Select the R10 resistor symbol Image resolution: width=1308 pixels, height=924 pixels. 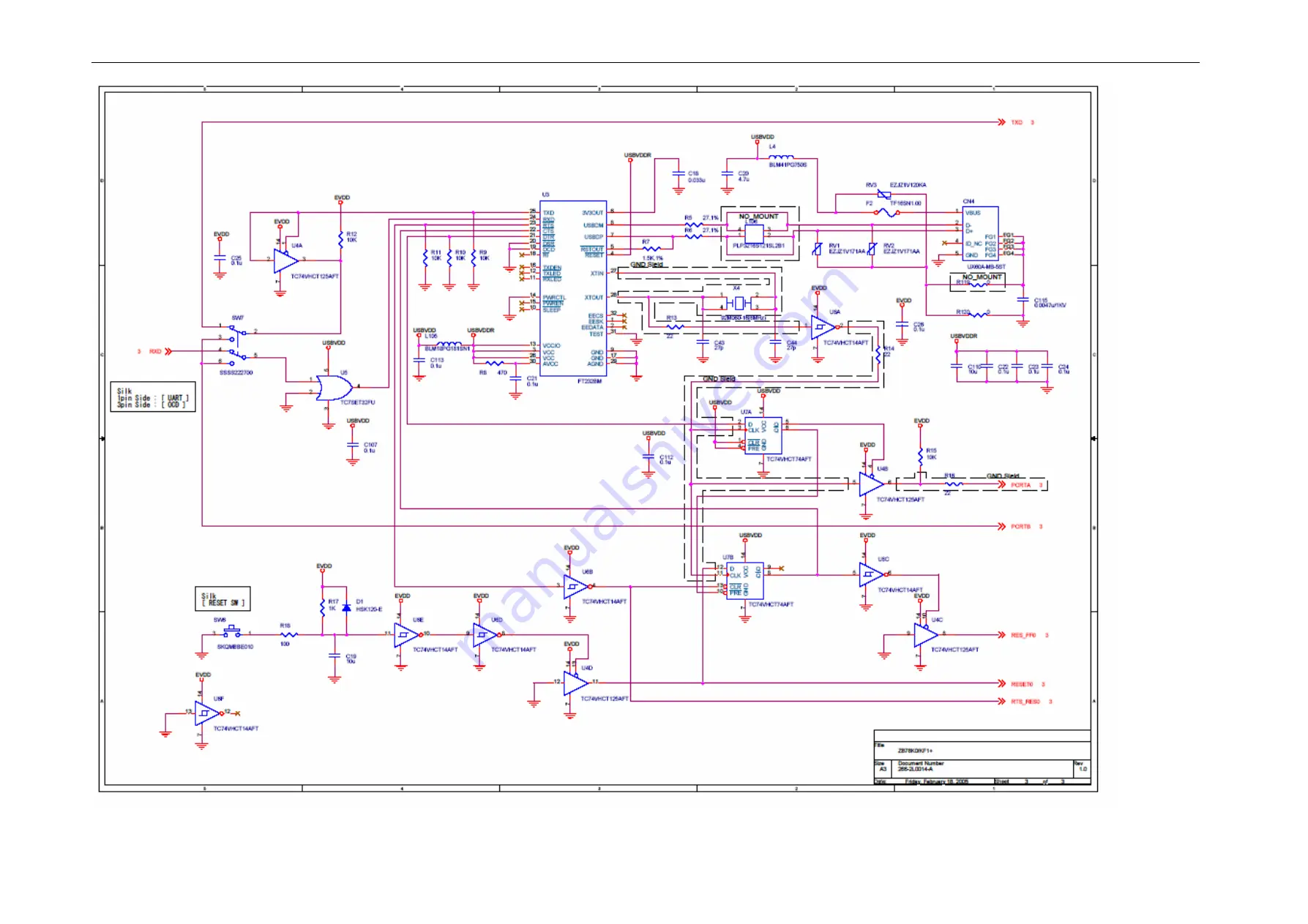(449, 258)
